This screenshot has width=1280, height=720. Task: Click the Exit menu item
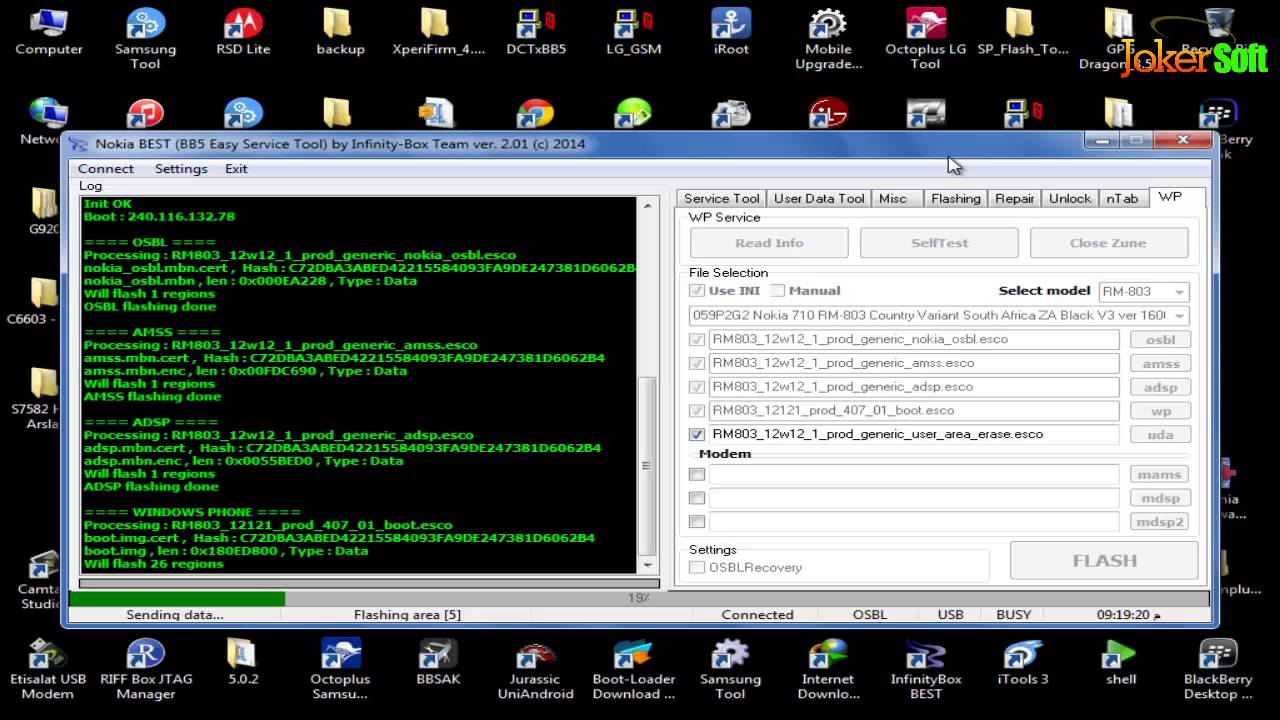[x=236, y=169]
